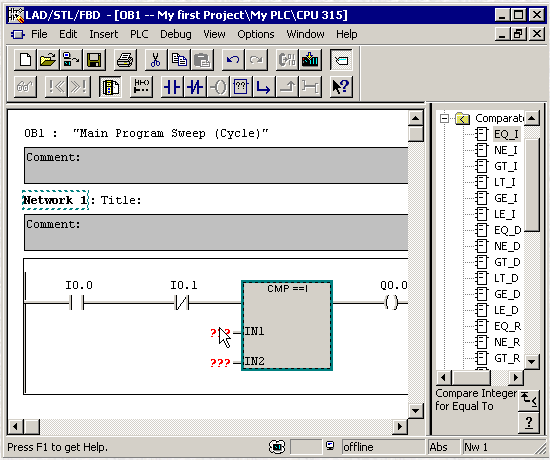The width and height of the screenshot is (550, 460).
Task: Toggle the overviews panel button
Action: 341,60
